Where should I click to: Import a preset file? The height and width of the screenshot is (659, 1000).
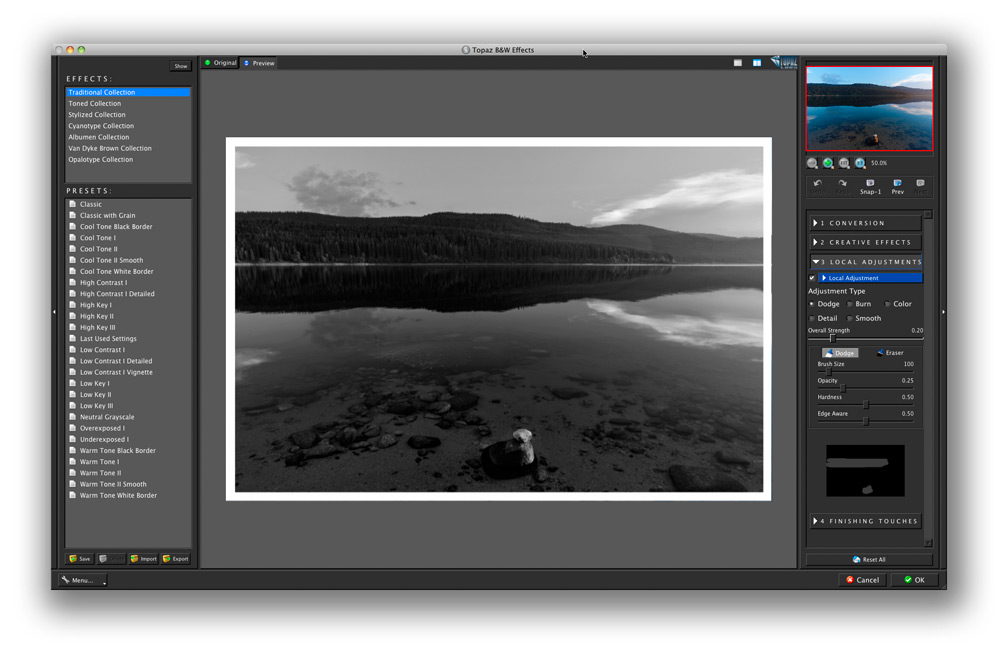pos(143,559)
